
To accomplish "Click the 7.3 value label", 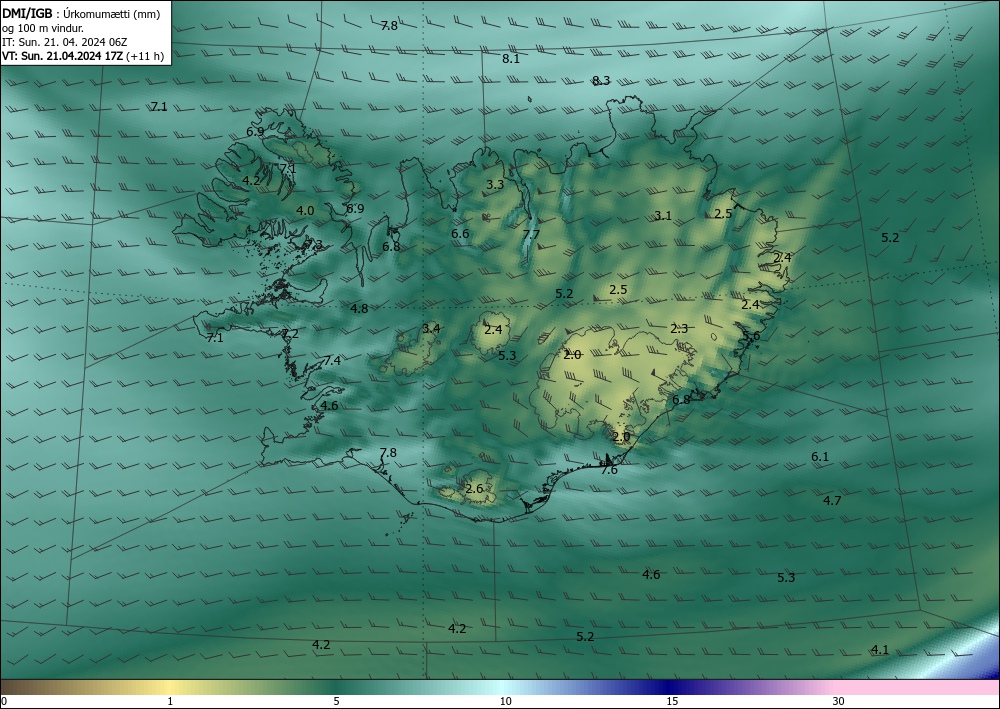I will (313, 244).
